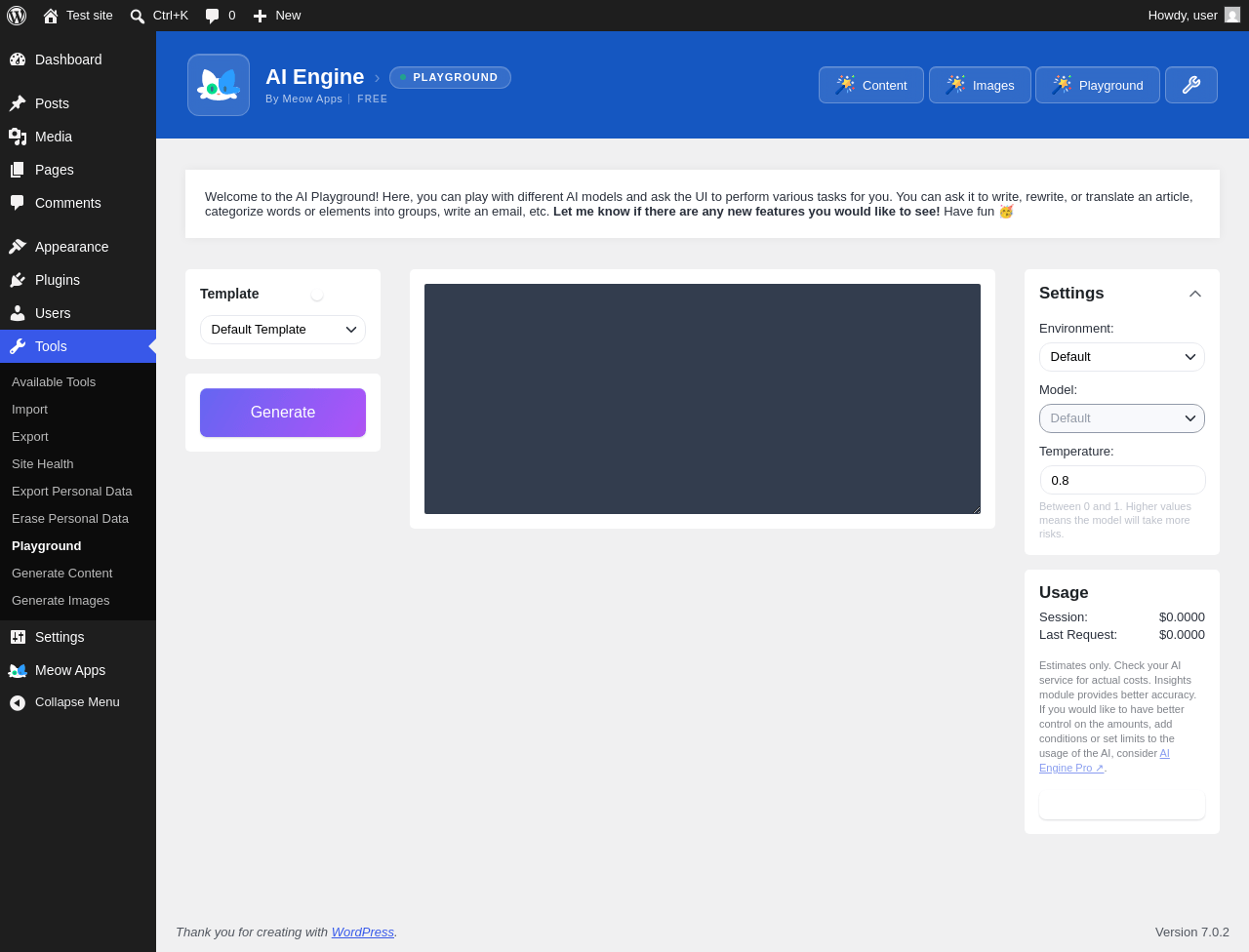Click the blank button under Usage
The width and height of the screenshot is (1249, 952).
click(1122, 805)
